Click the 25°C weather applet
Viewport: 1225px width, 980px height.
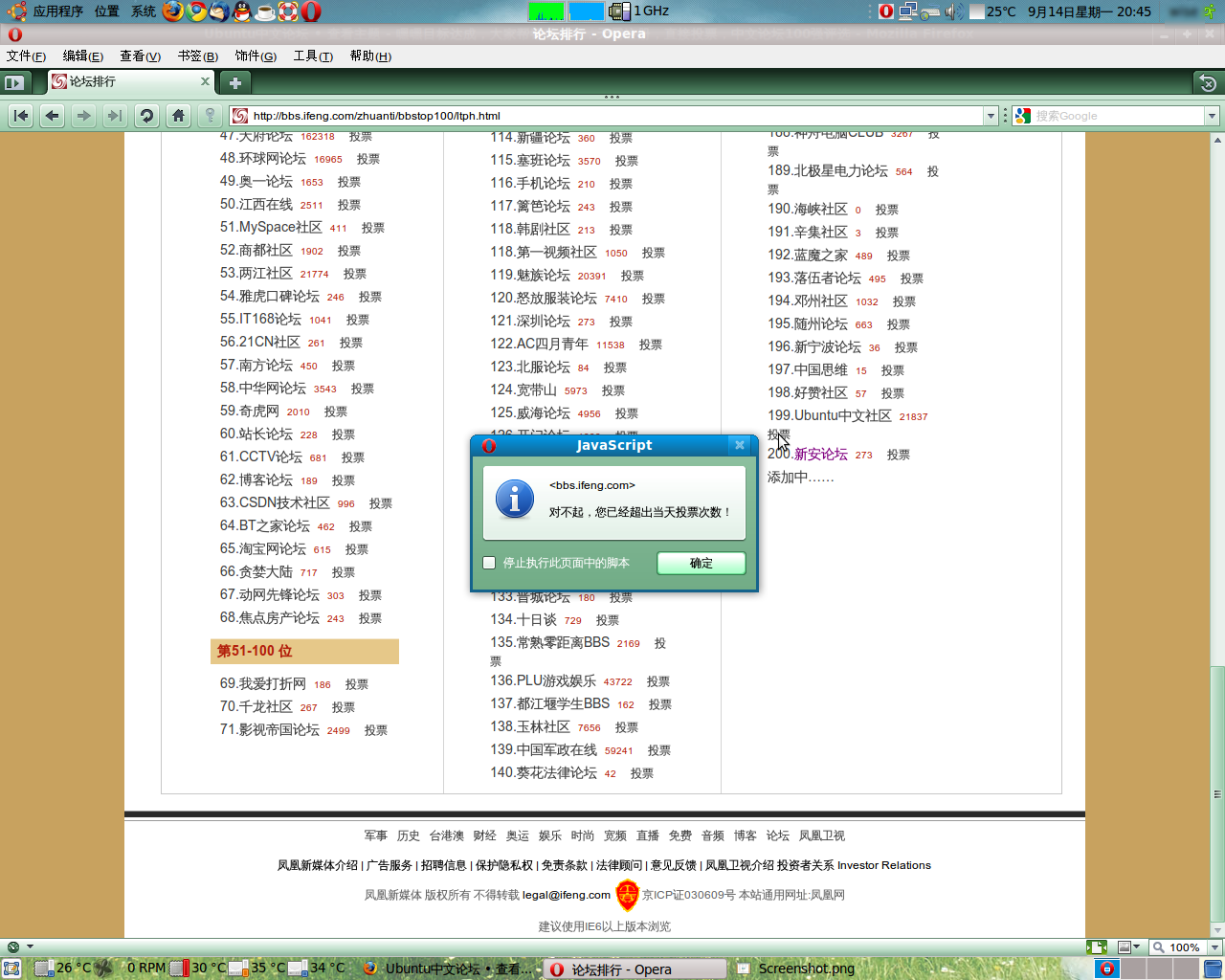pyautogui.click(x=993, y=11)
